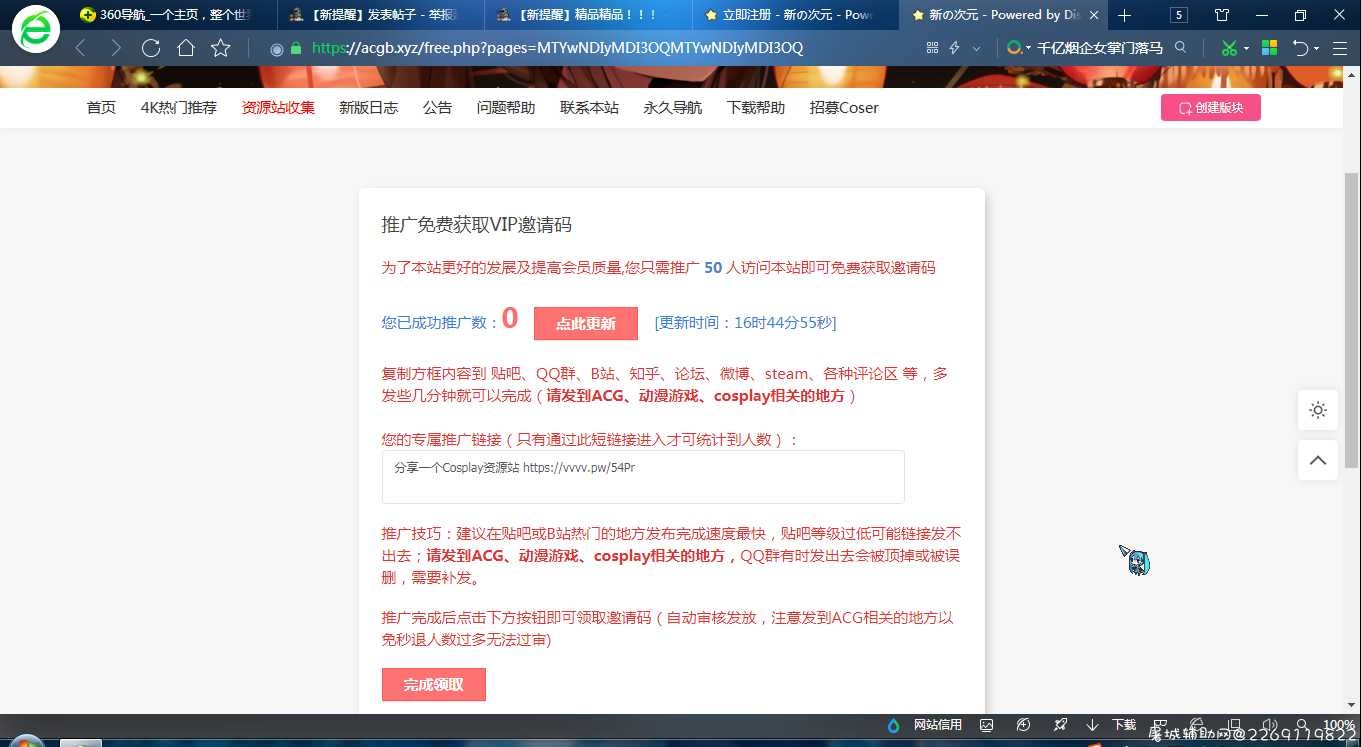Click the 100% zoom level indicator
The height and width of the screenshot is (747, 1361).
pyautogui.click(x=1338, y=725)
